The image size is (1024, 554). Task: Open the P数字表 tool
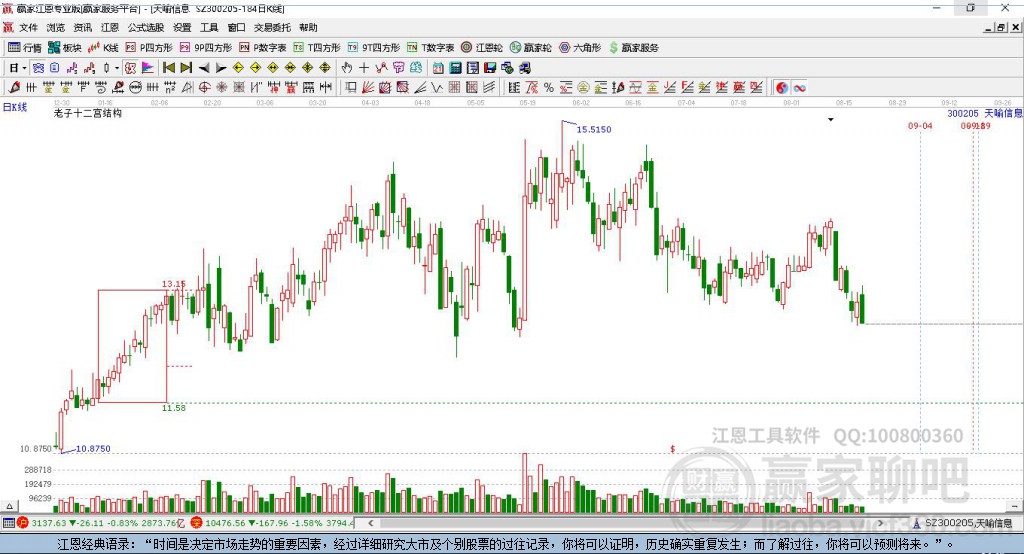pyautogui.click(x=263, y=48)
